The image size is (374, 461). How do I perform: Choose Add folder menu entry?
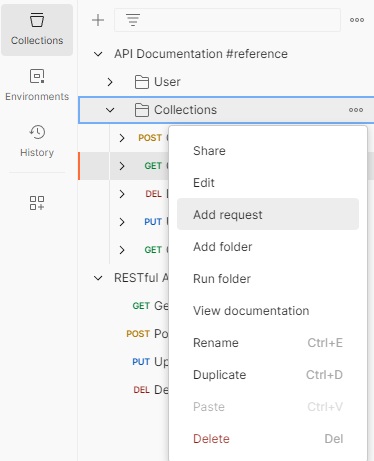(x=268, y=247)
